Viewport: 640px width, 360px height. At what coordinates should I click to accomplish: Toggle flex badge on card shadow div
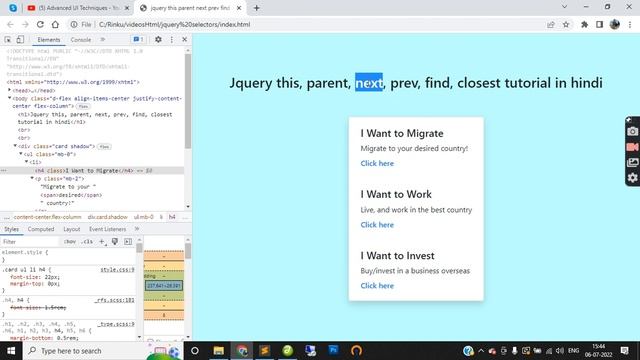pyautogui.click(x=104, y=147)
